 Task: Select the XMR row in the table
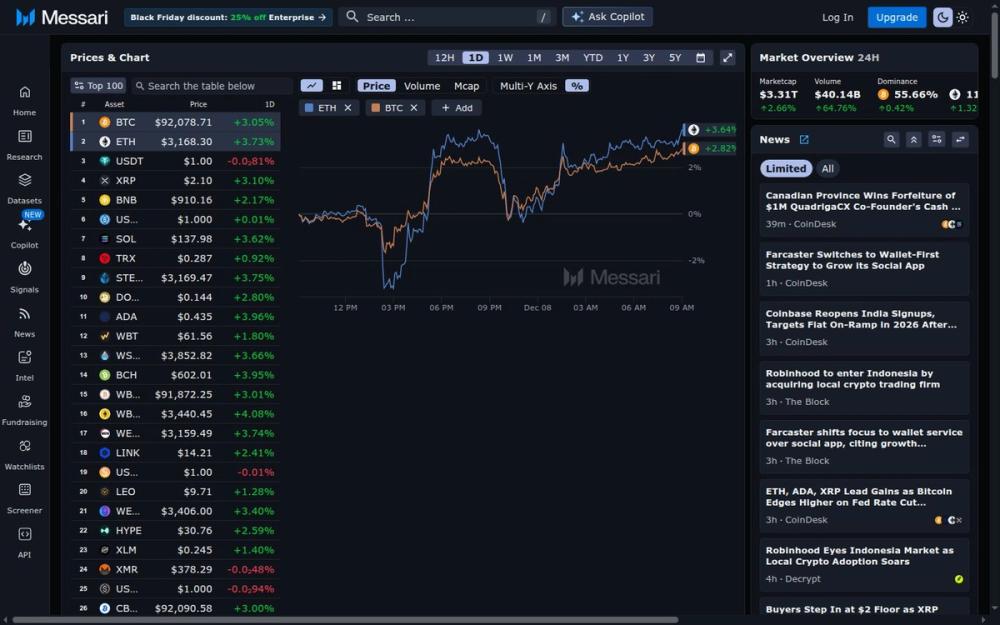[175, 570]
